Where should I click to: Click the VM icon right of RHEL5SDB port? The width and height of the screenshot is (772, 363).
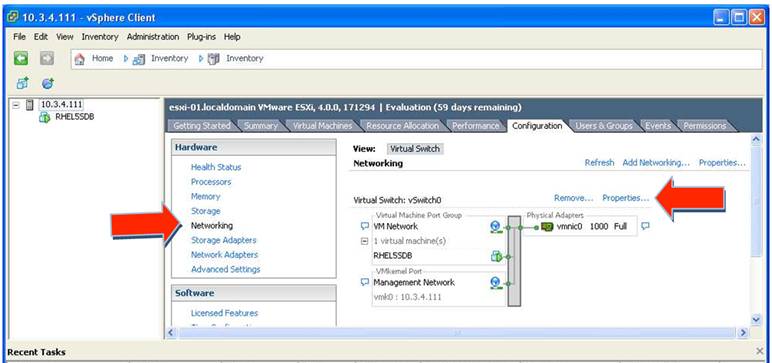pos(496,256)
